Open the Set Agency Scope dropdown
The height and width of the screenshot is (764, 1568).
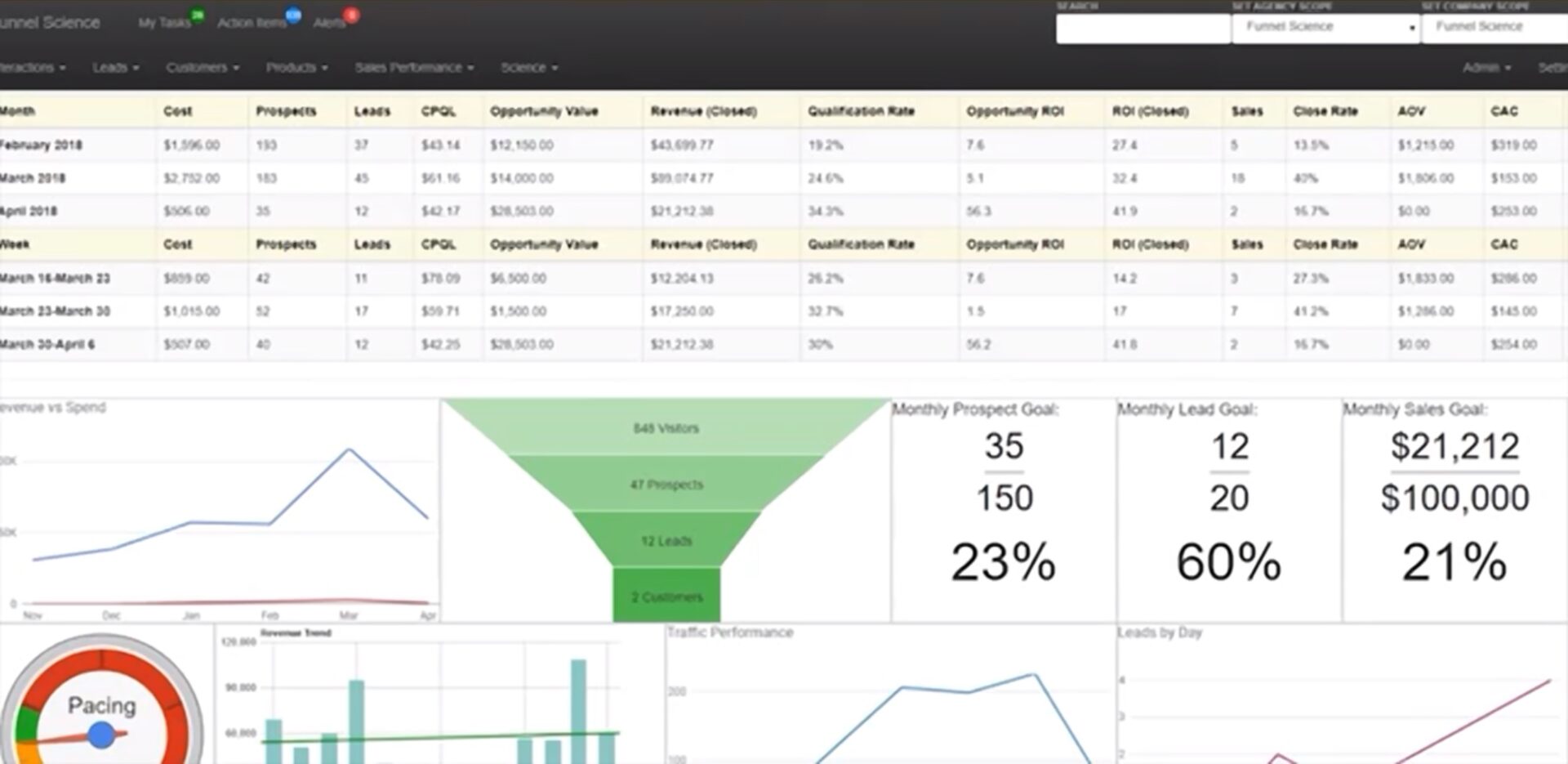1325,27
